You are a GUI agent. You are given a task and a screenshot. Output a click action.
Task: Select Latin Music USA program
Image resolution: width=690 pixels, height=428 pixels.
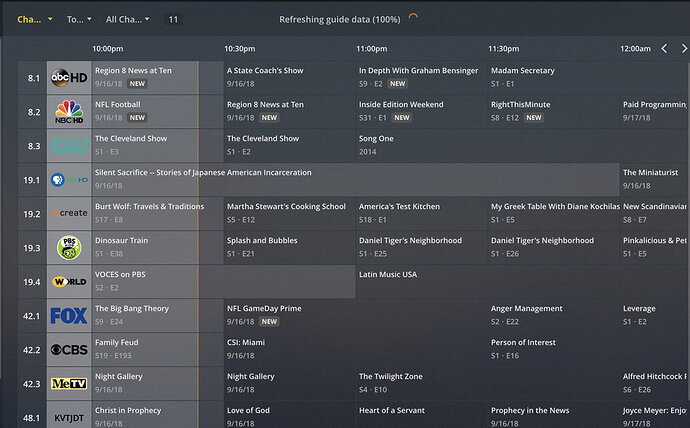pos(523,282)
